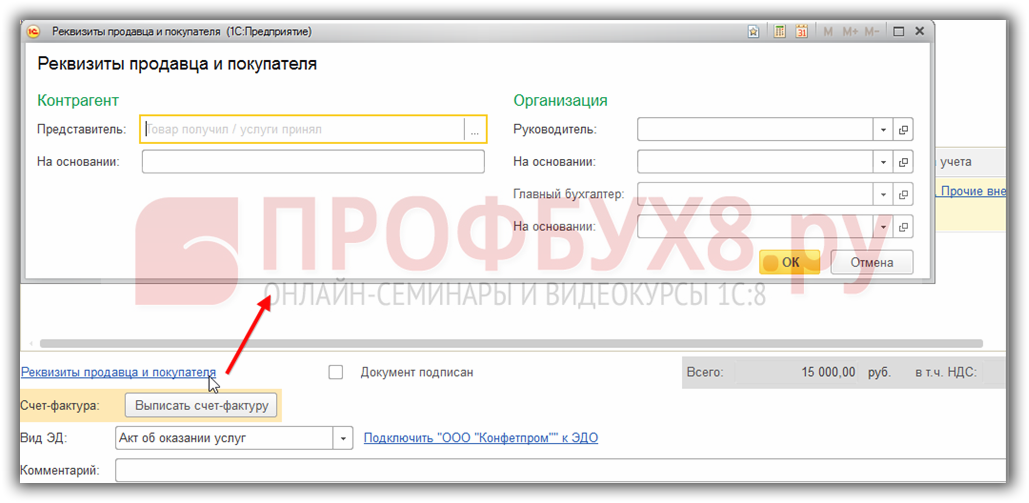The width and height of the screenshot is (1029, 503).
Task: Open the last На основании record in Организация
Action: tap(904, 227)
